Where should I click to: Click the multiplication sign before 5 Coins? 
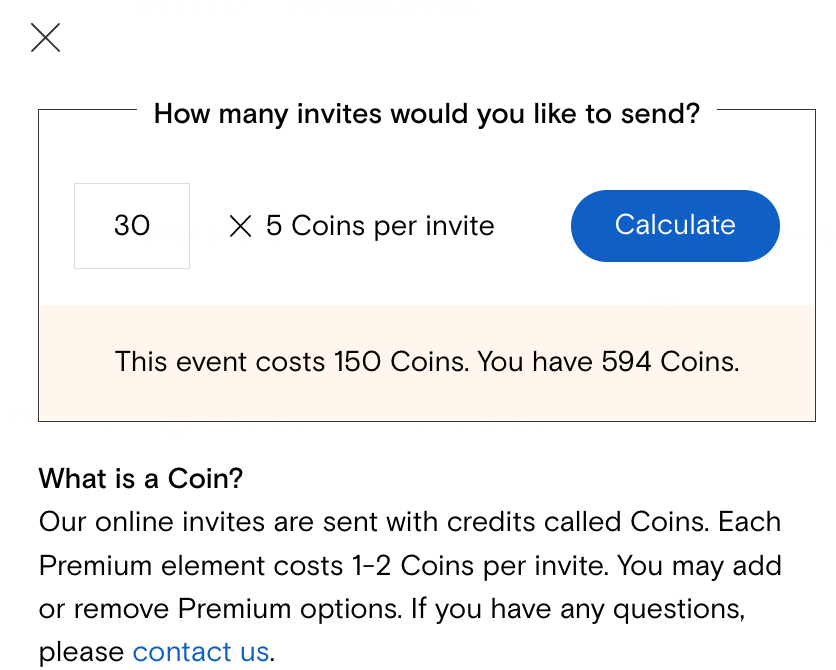pyautogui.click(x=240, y=226)
